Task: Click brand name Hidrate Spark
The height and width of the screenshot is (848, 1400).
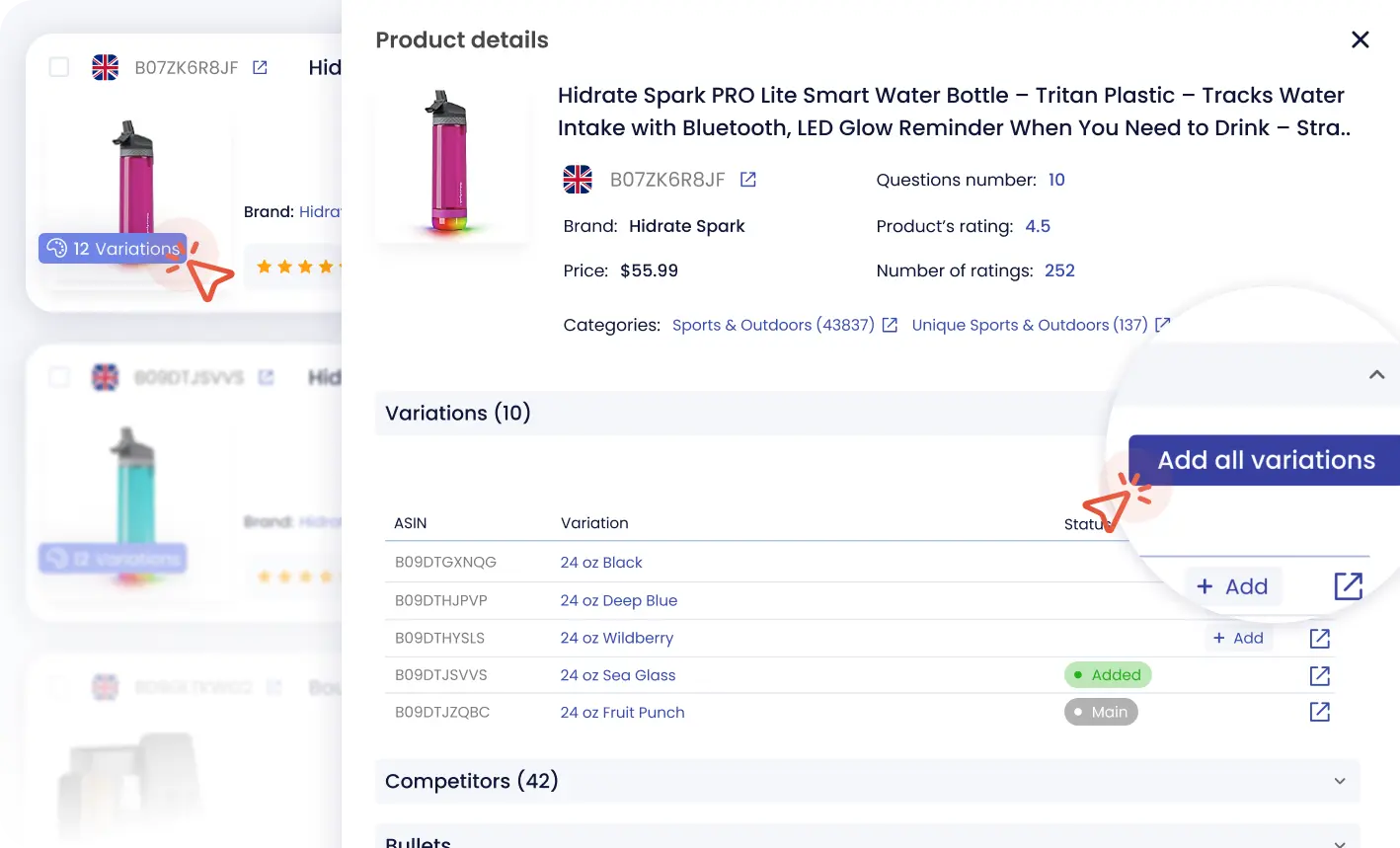Action: click(686, 226)
